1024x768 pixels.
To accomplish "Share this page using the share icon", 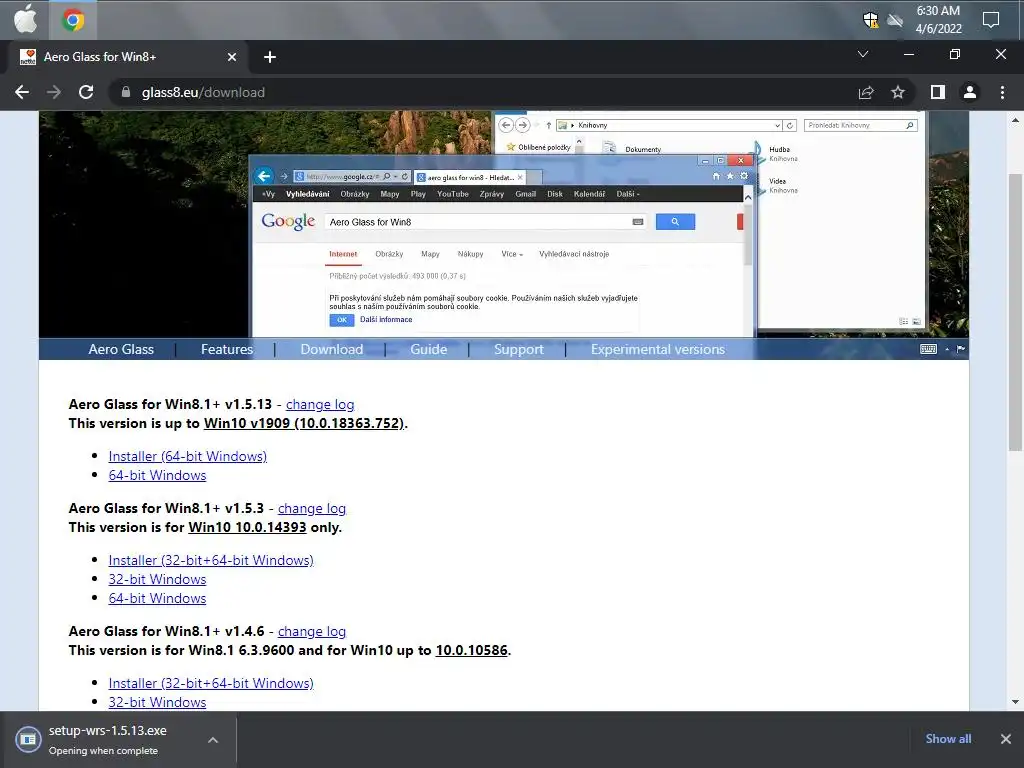I will 866,92.
